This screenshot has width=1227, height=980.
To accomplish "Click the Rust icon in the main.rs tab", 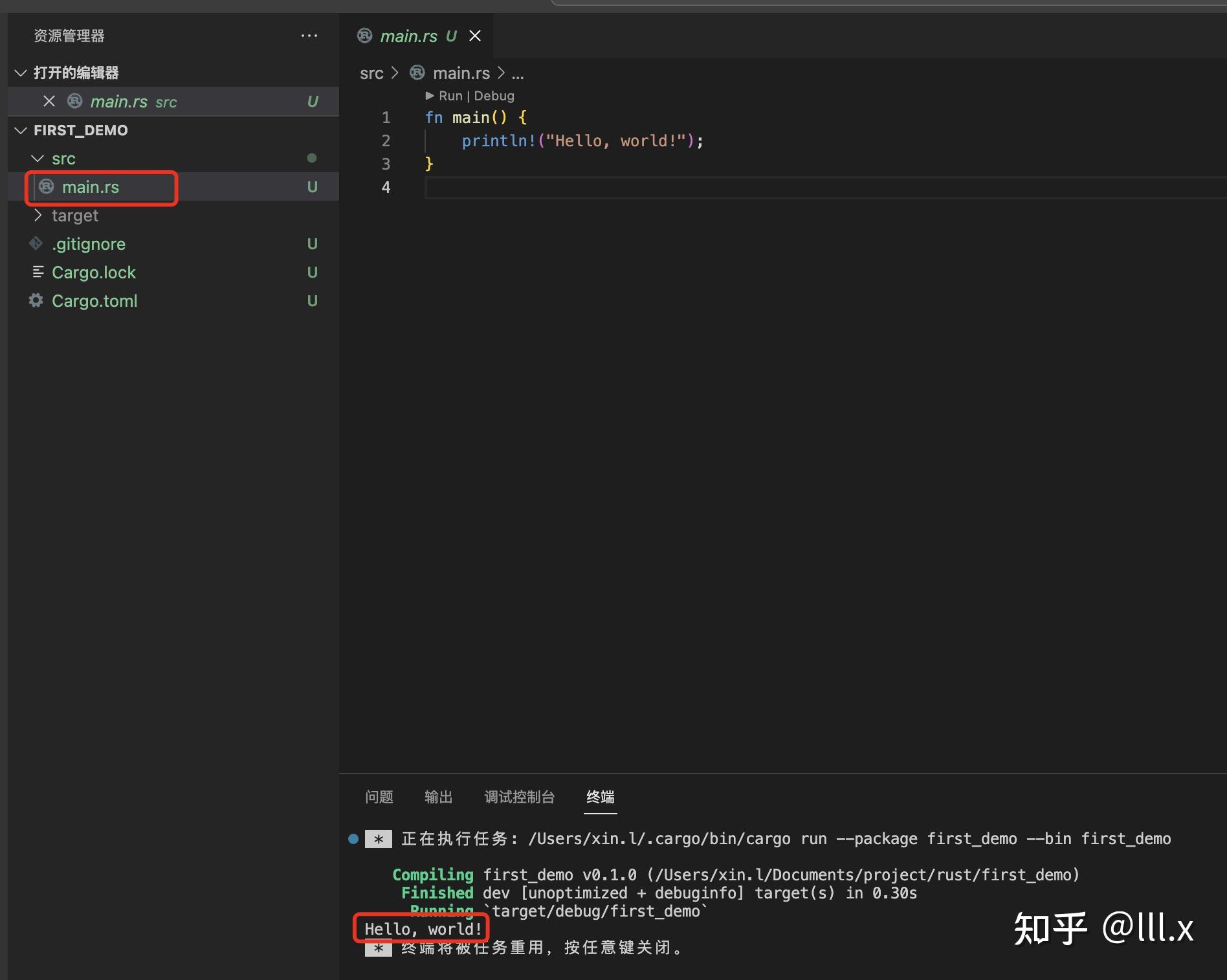I will click(x=365, y=36).
